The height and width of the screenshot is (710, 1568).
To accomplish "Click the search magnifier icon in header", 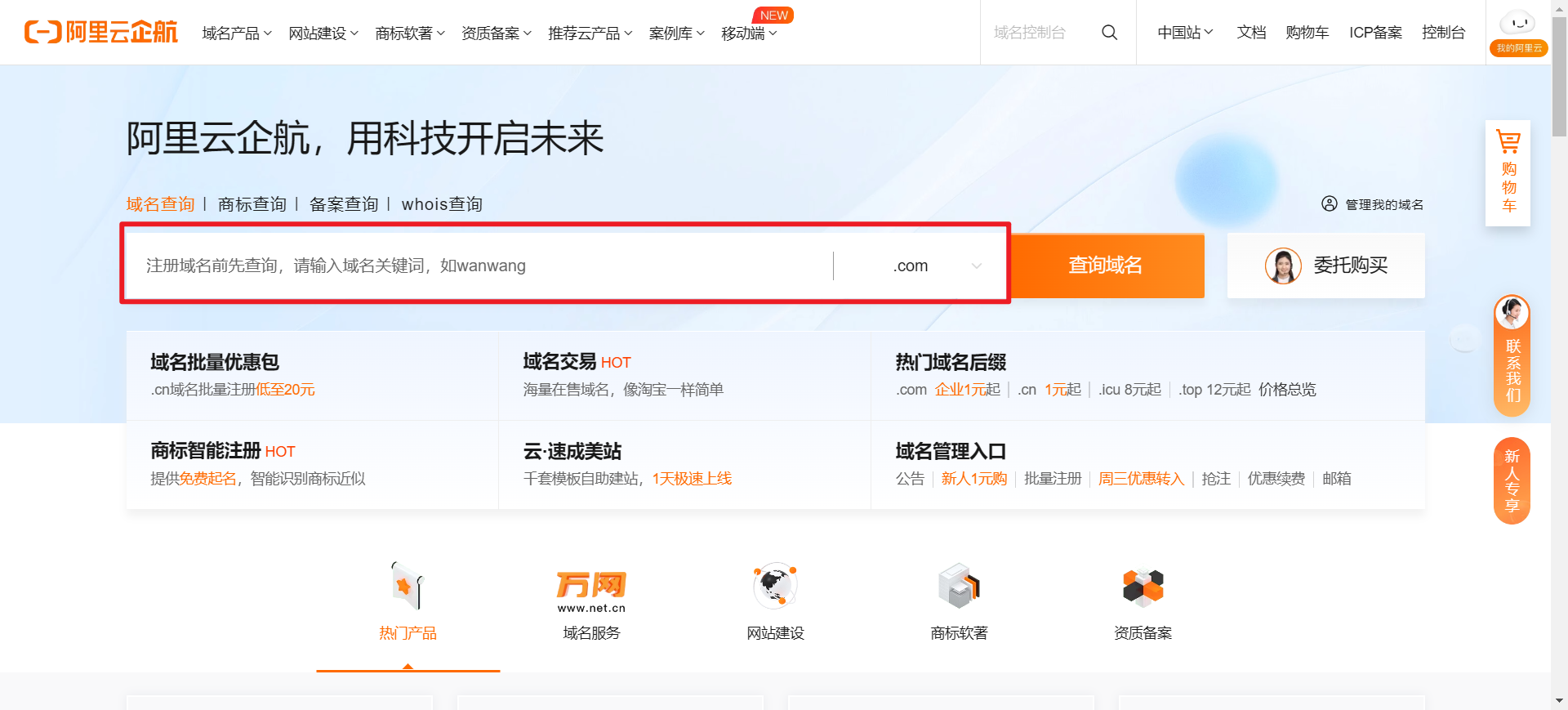I will [1109, 33].
